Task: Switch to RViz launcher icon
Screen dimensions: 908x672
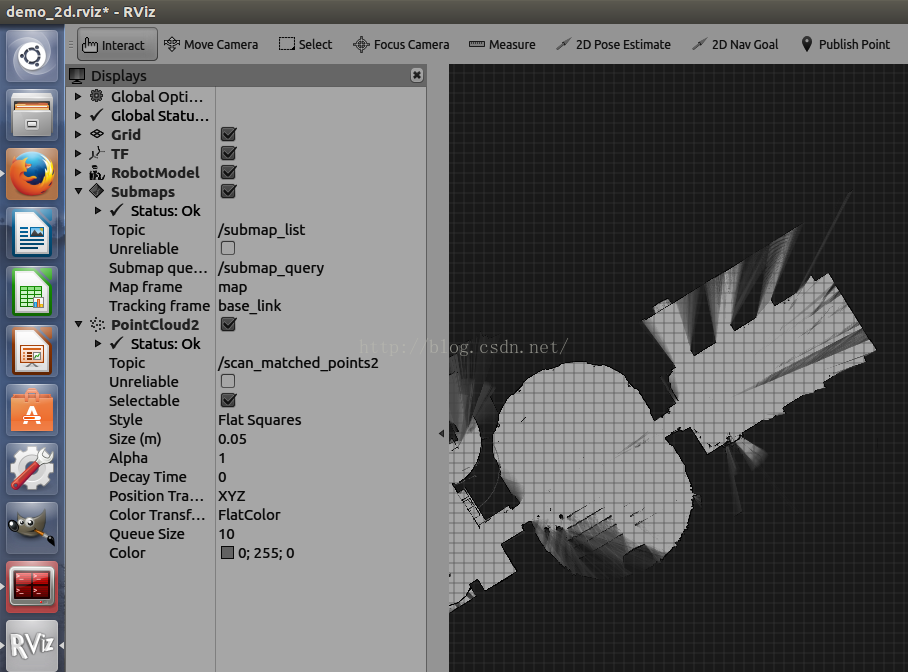Action: [x=32, y=645]
